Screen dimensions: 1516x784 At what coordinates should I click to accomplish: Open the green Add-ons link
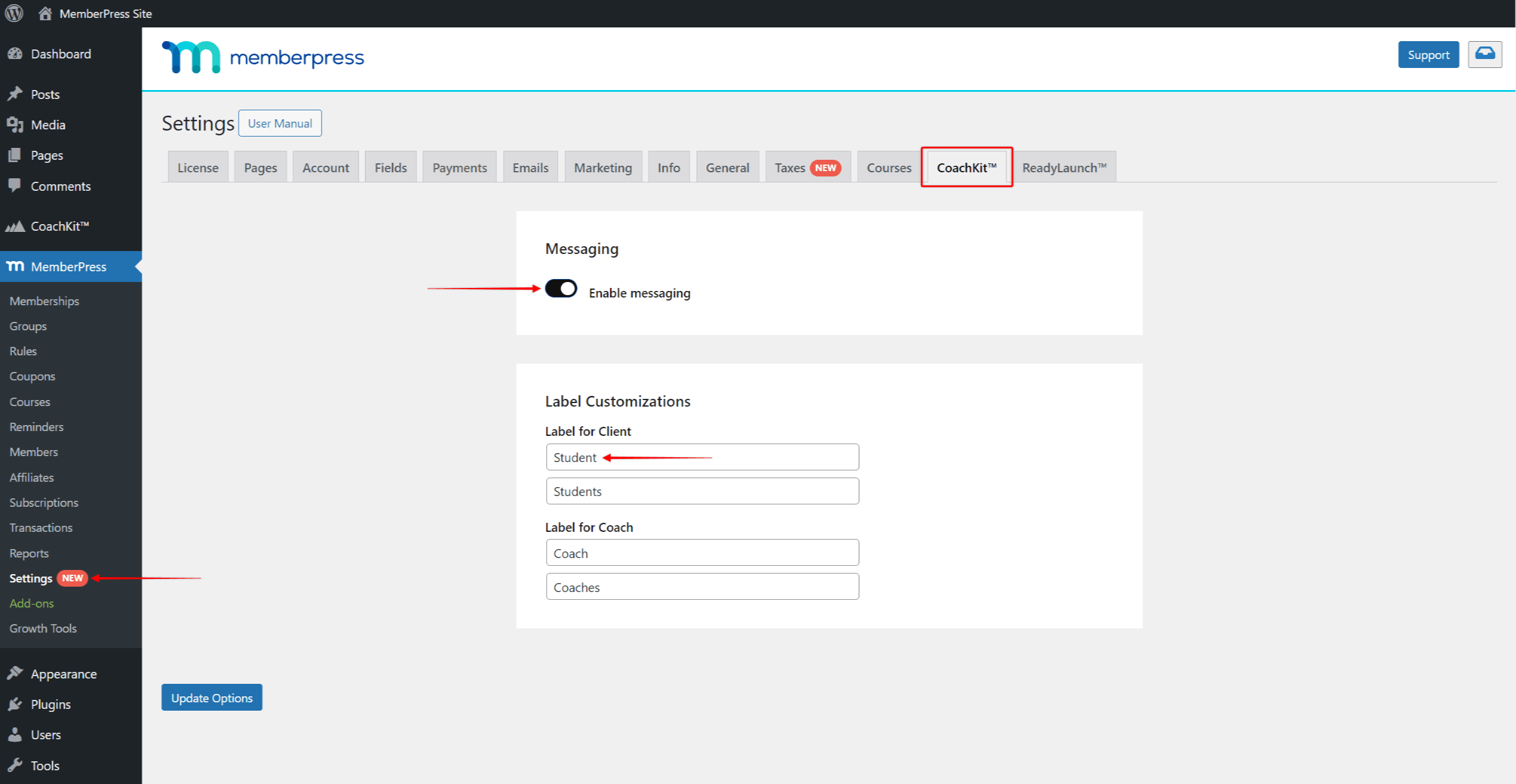pos(32,603)
